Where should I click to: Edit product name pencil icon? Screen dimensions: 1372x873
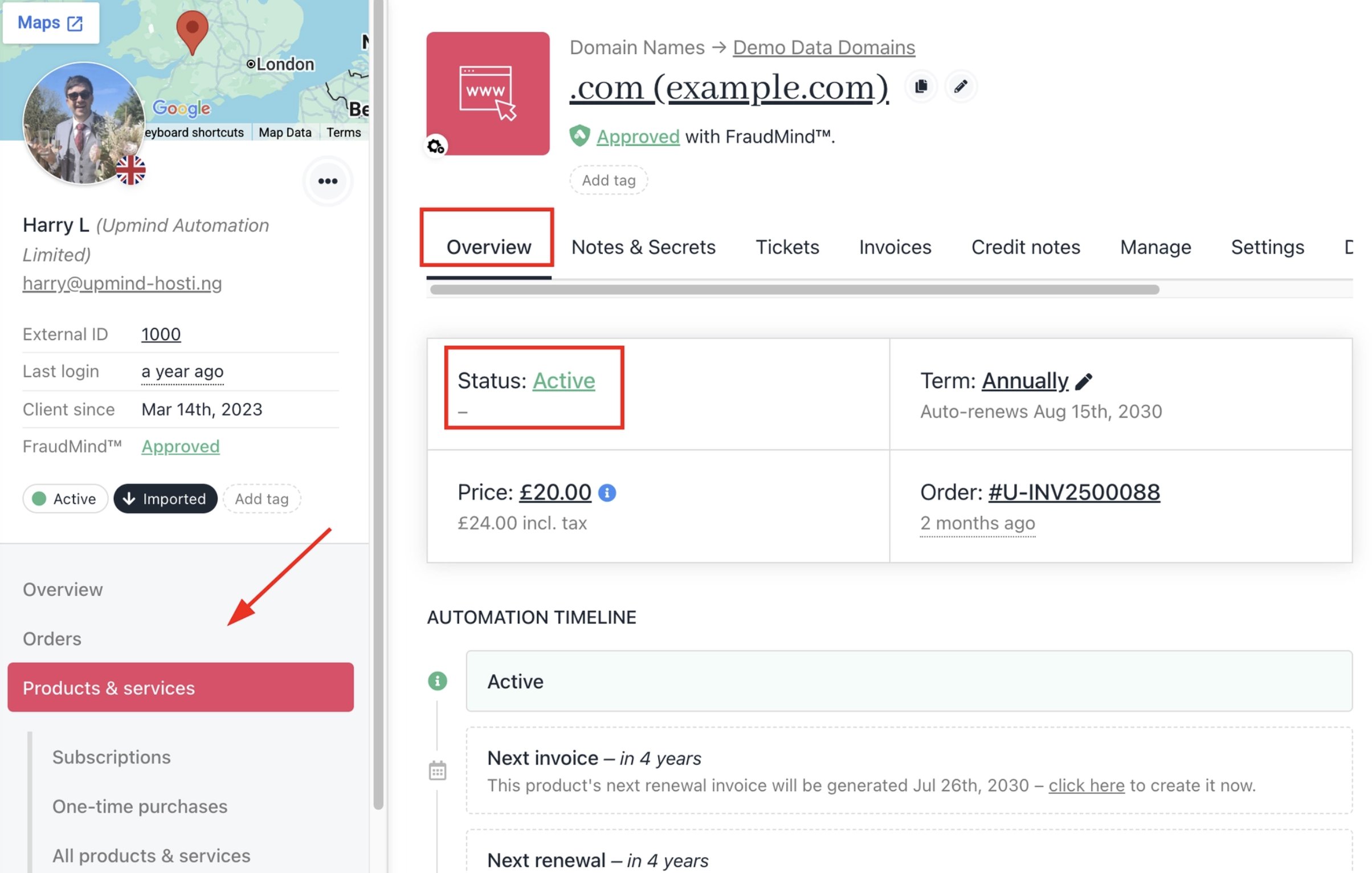click(x=961, y=87)
